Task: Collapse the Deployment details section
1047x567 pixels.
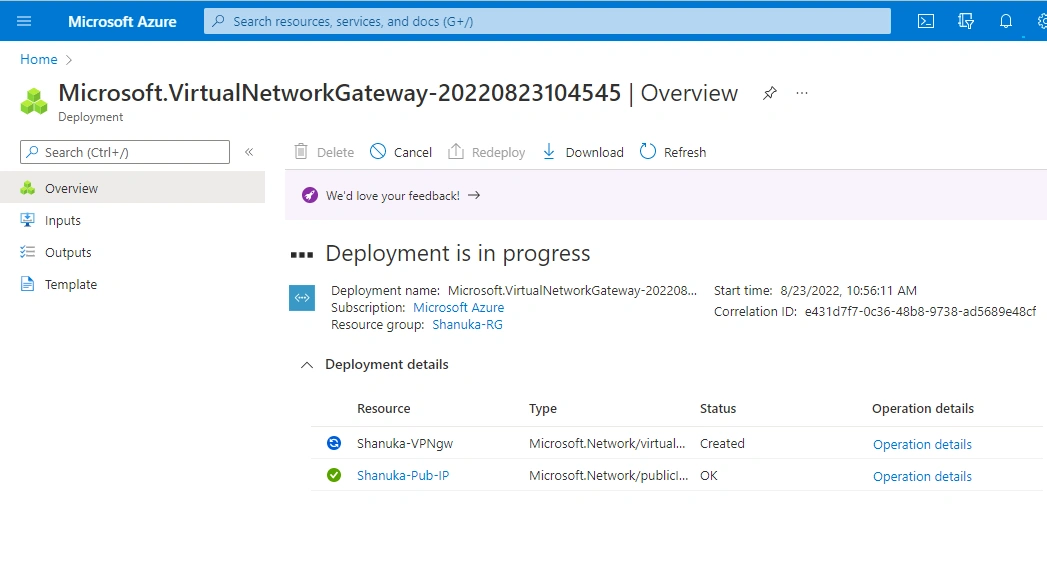Action: (306, 365)
